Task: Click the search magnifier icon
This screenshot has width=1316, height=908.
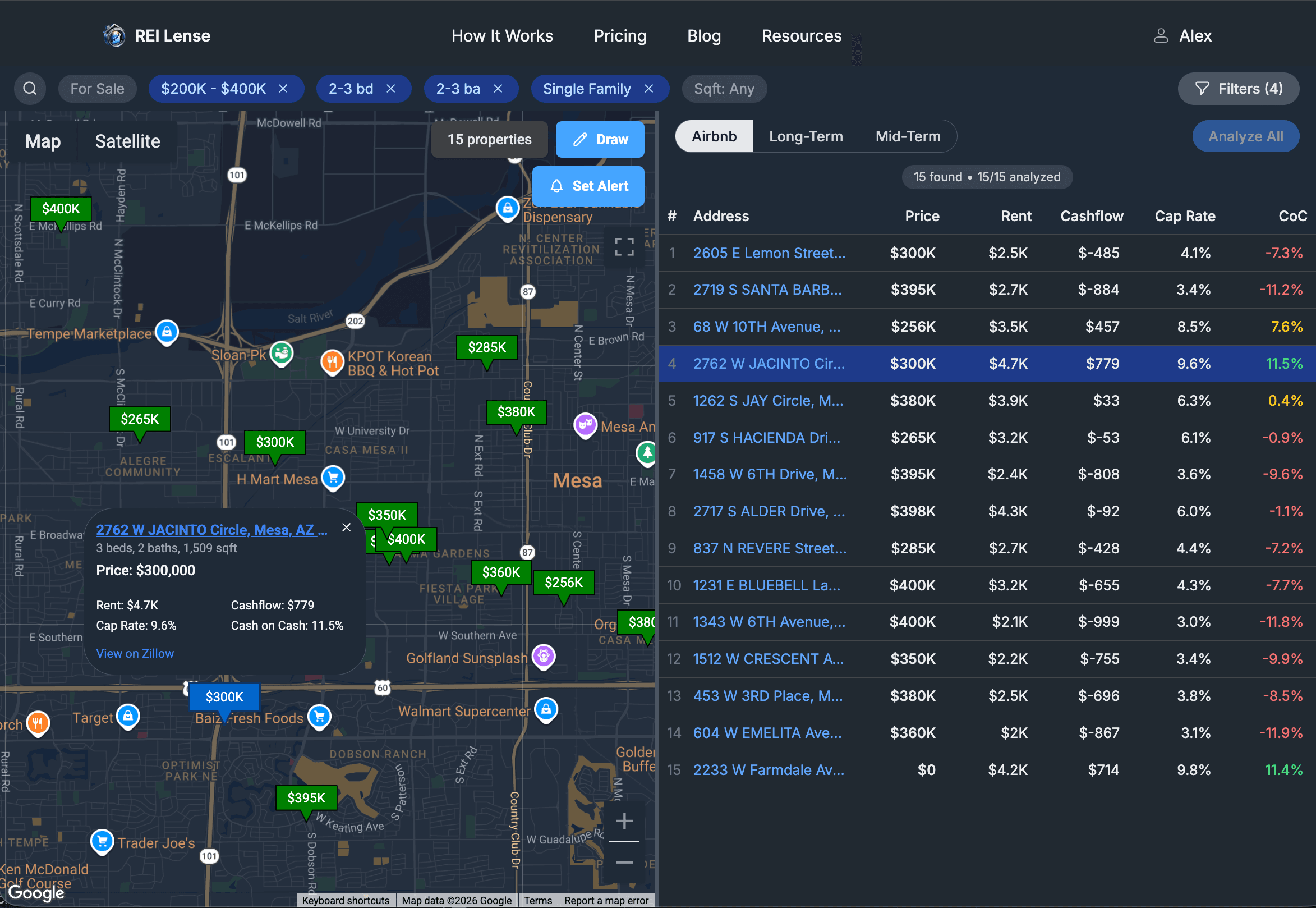Action: pyautogui.click(x=30, y=88)
